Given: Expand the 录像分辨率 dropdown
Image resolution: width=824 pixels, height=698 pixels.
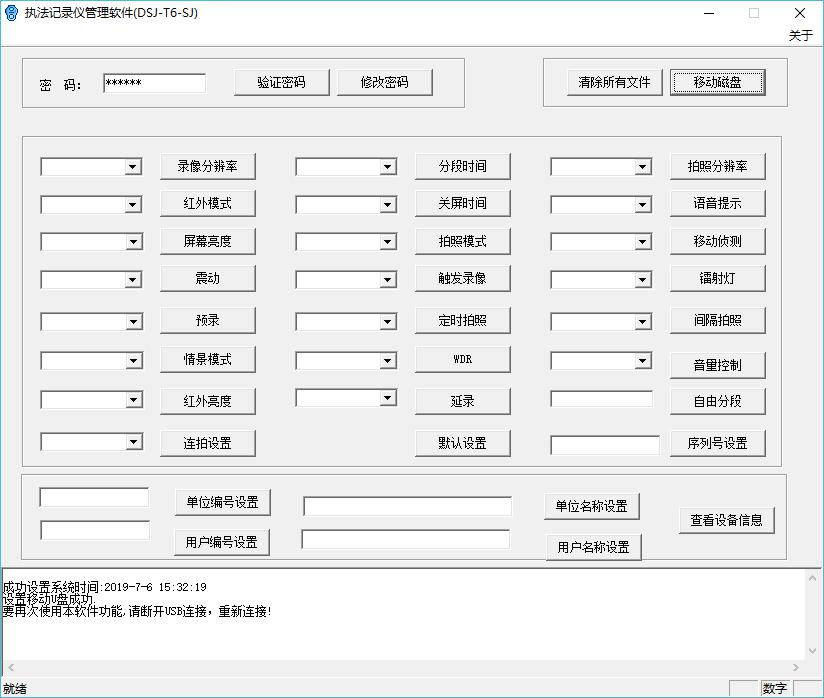Looking at the screenshot, I should click(133, 167).
